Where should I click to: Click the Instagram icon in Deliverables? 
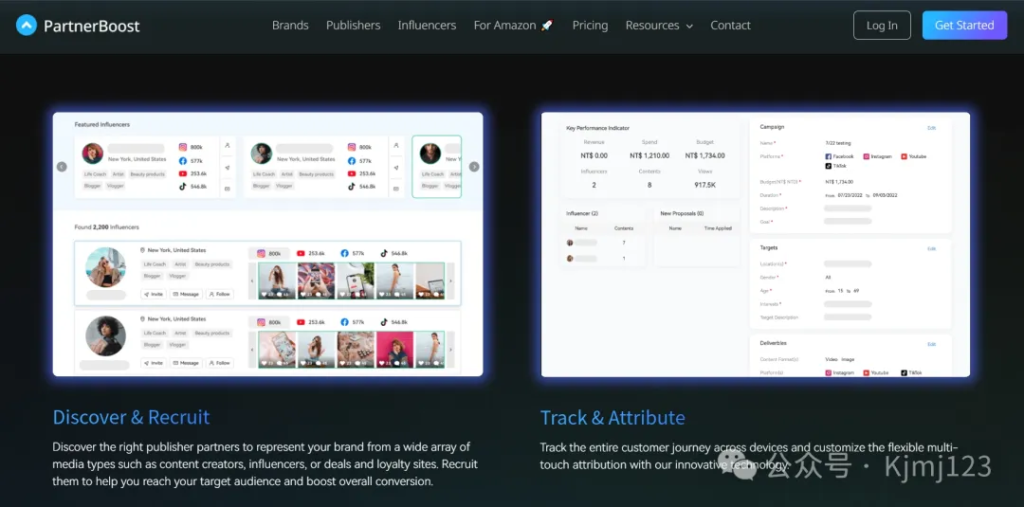tap(828, 372)
